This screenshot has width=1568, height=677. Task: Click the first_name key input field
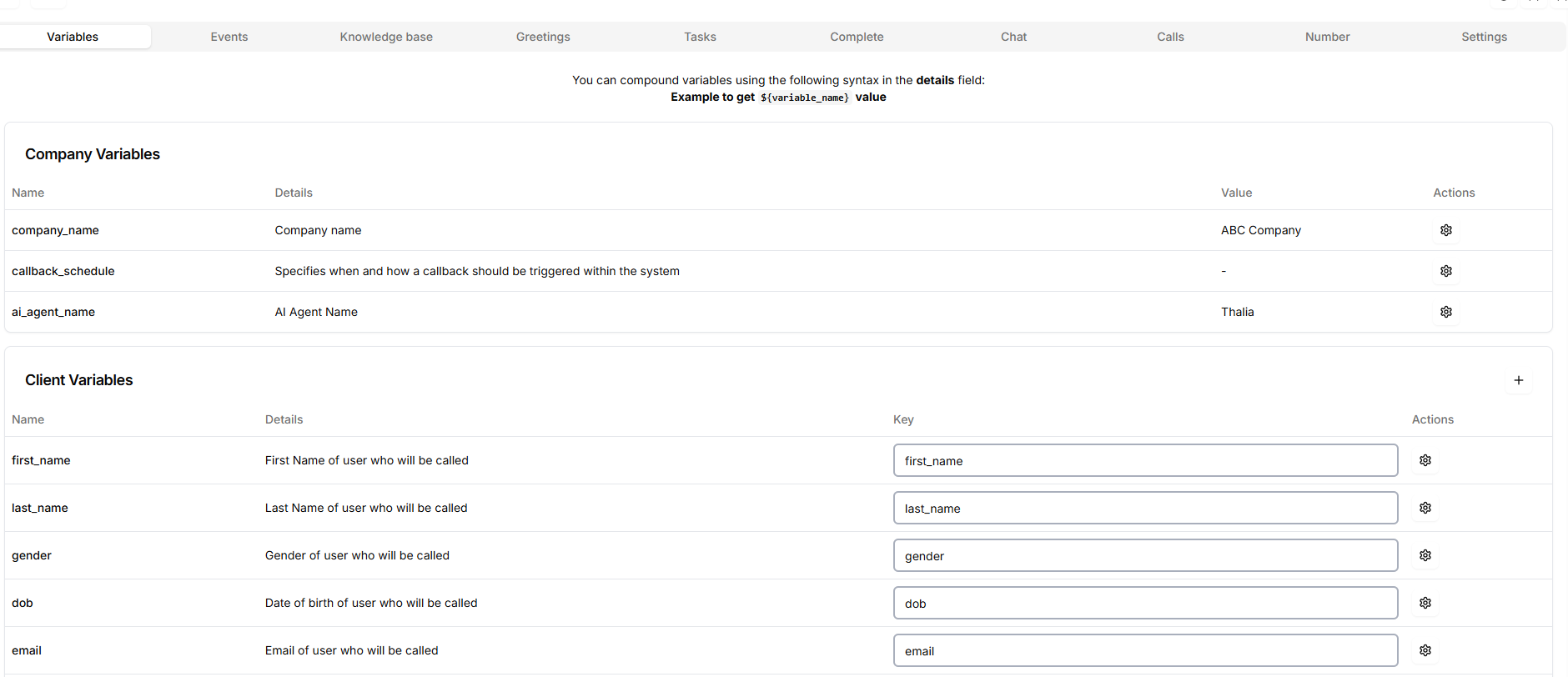point(1145,460)
